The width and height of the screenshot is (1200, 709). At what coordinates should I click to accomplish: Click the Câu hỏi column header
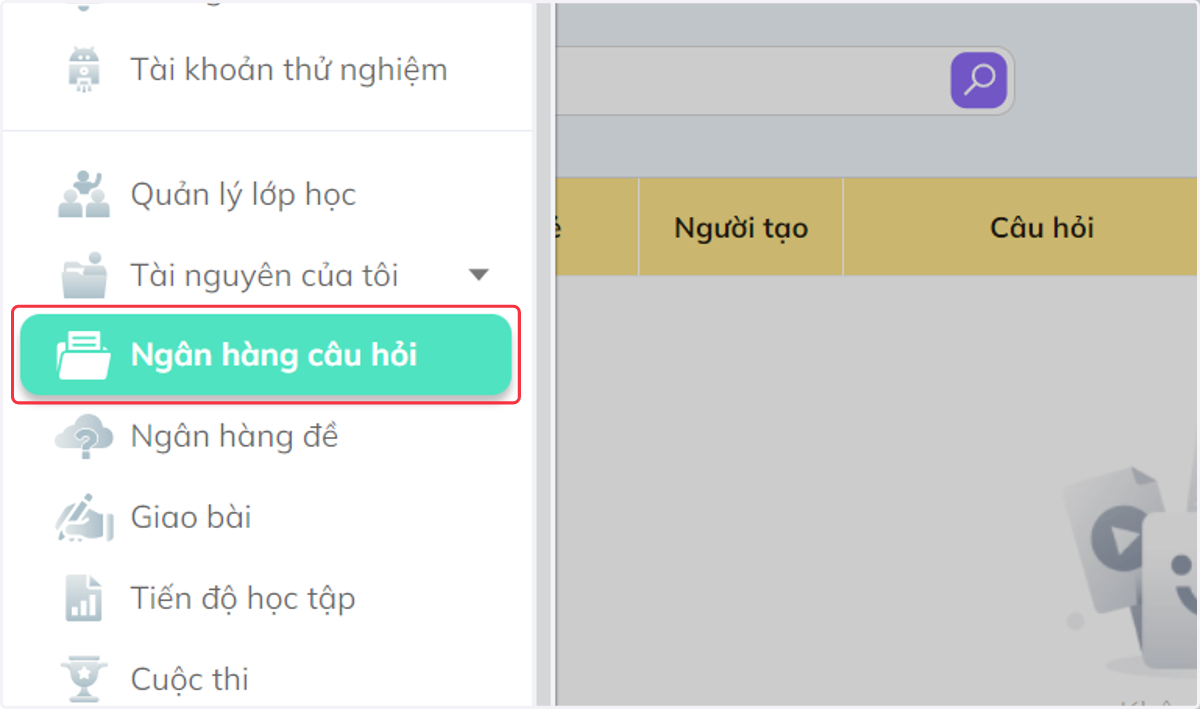tap(1021, 227)
